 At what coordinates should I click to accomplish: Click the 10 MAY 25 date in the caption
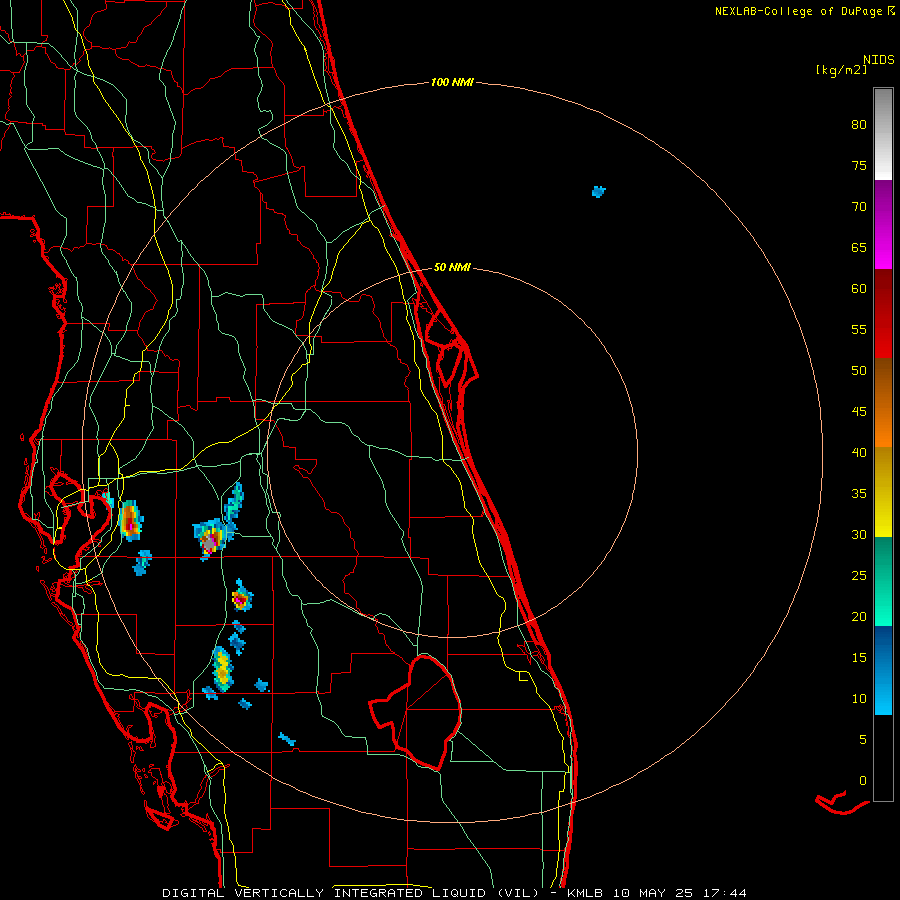654,893
